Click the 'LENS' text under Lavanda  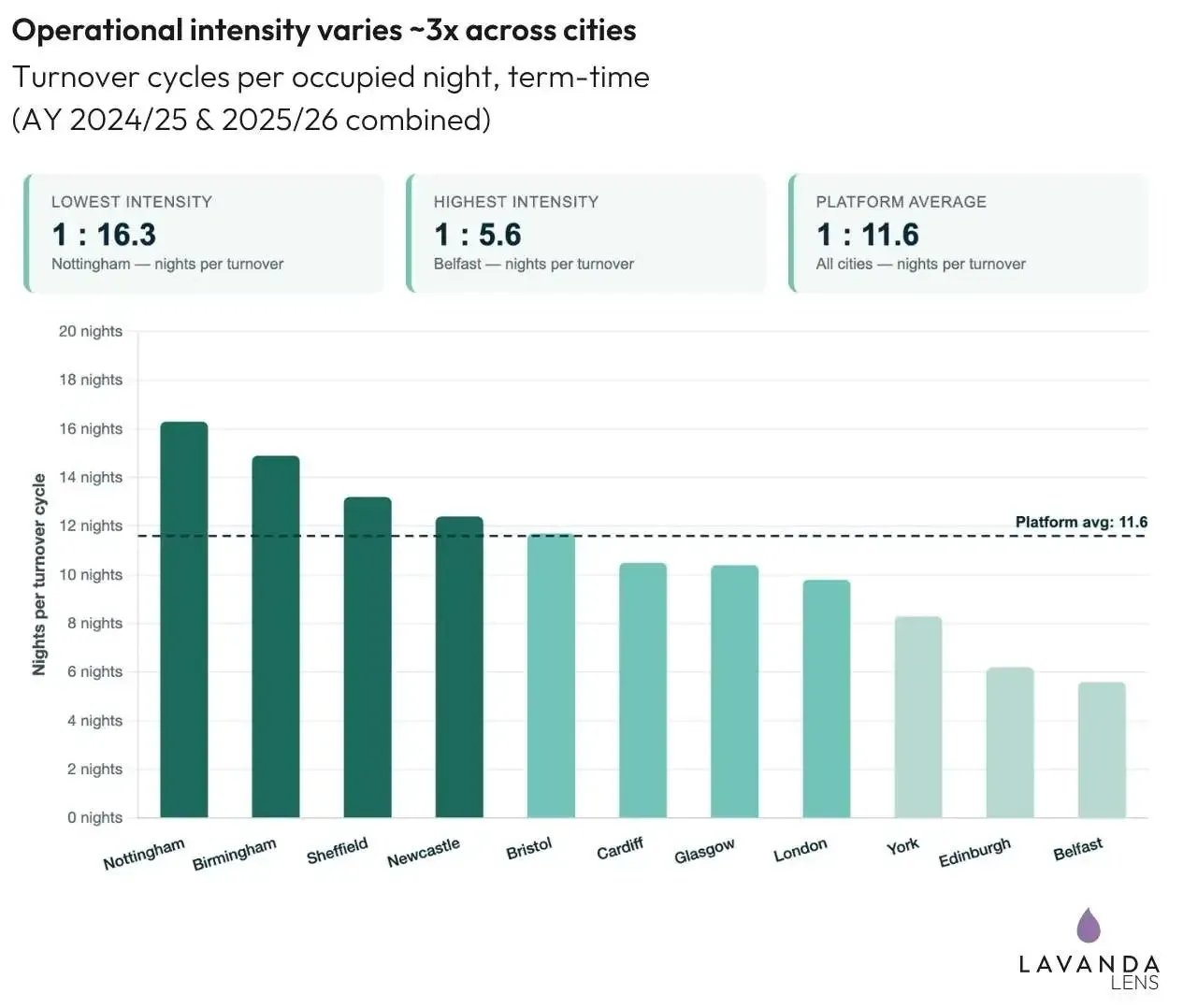1135,983
